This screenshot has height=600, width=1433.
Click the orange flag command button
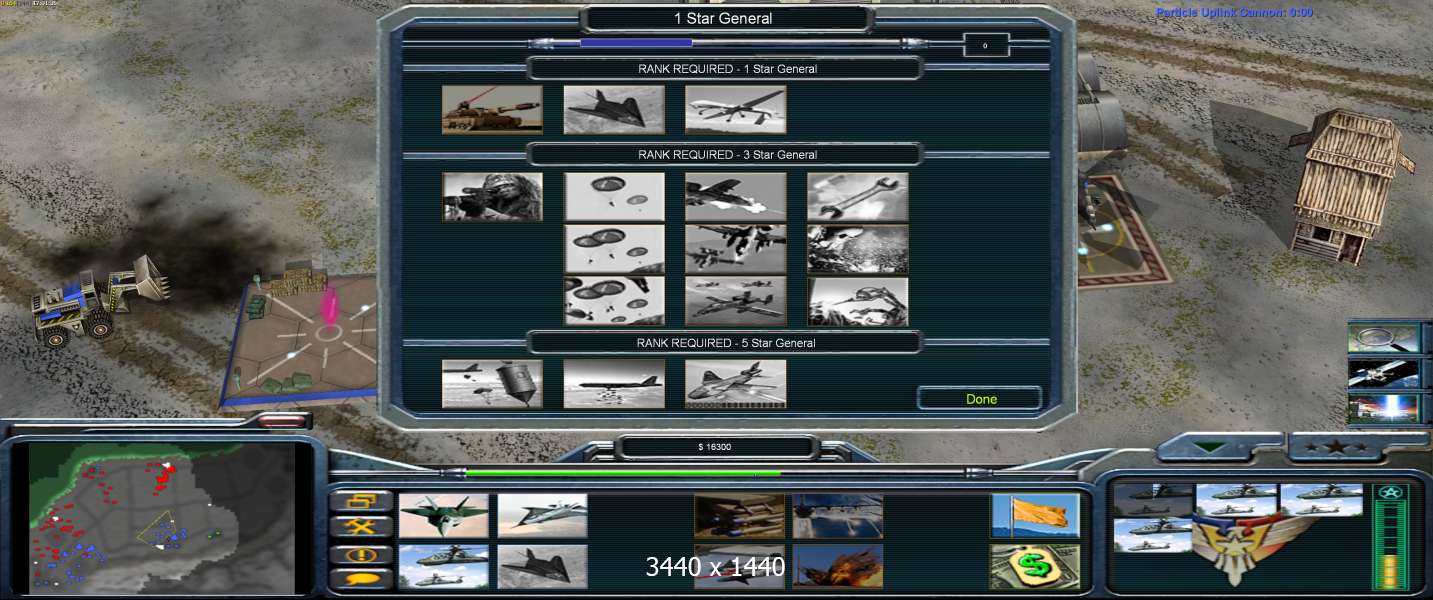1035,515
